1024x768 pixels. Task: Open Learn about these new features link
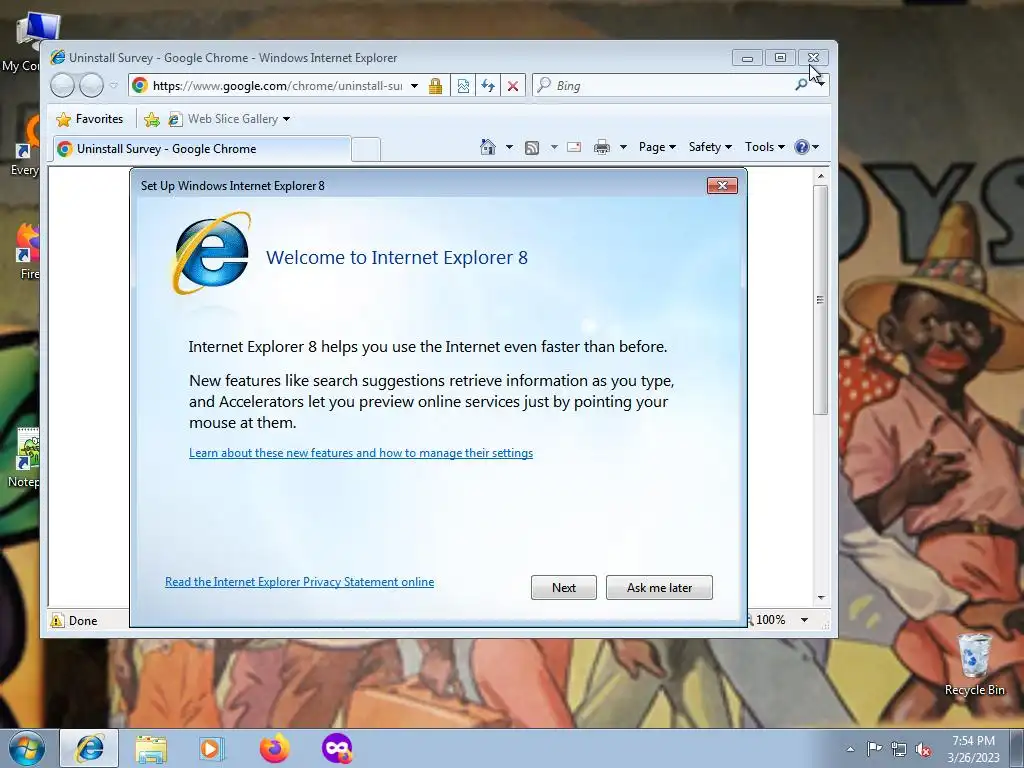click(x=360, y=453)
